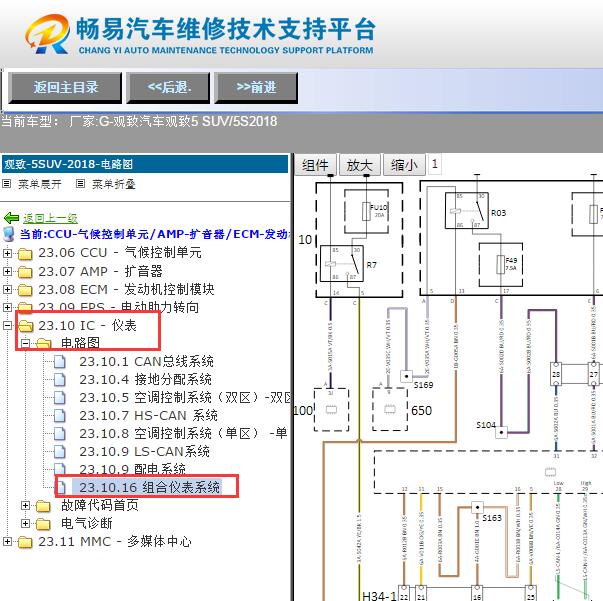Open 23.10.16 组合仪表系统 diagram
The image size is (603, 601).
coord(150,487)
